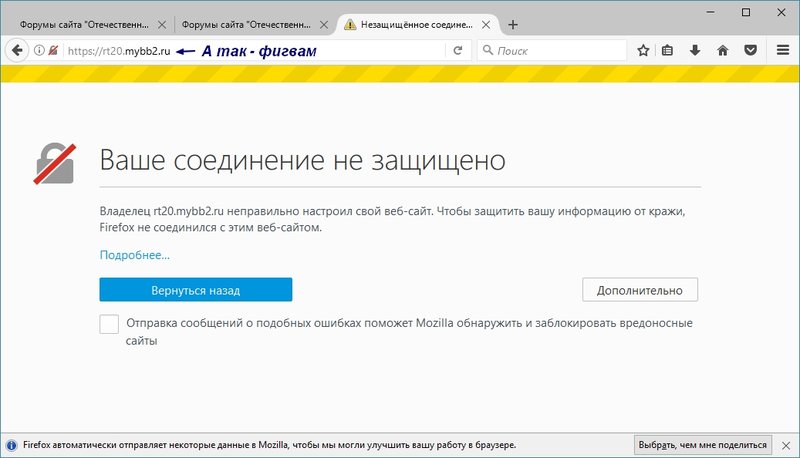Screen dimensions: 800x458
Task: Dismiss the Firefox data notification bar
Action: pos(786,445)
